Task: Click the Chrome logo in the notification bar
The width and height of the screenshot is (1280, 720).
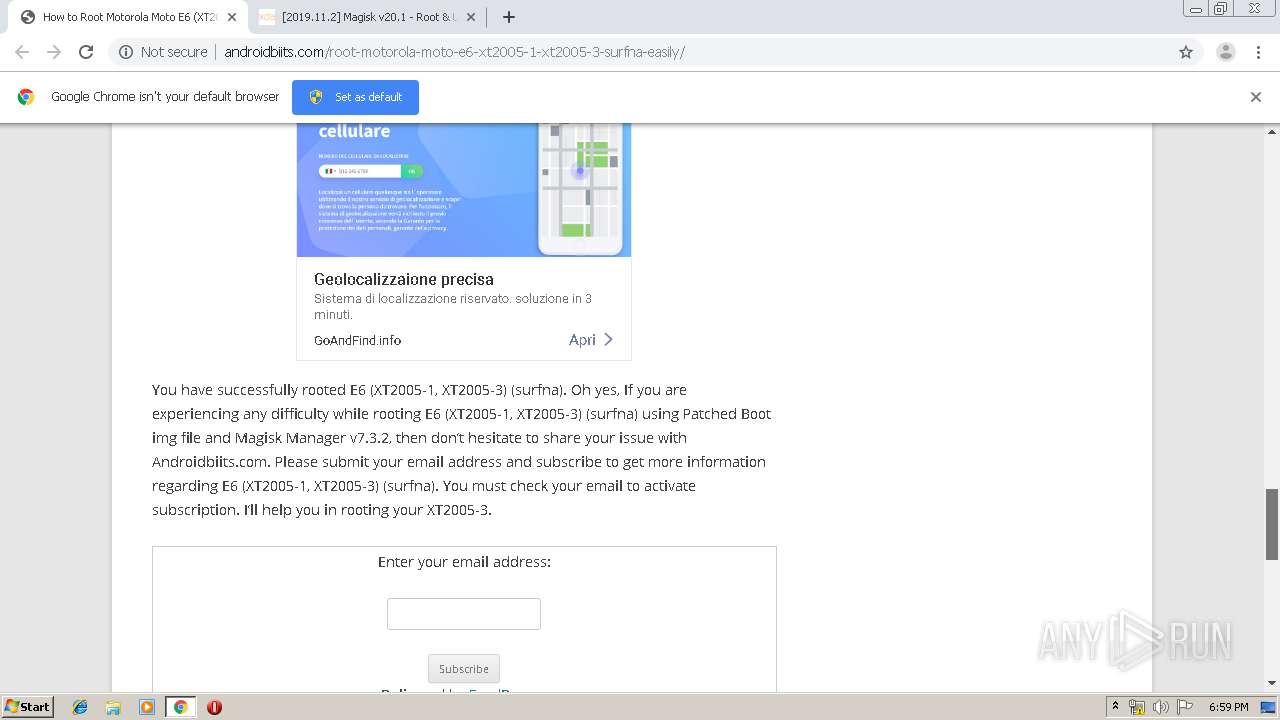Action: 26,97
